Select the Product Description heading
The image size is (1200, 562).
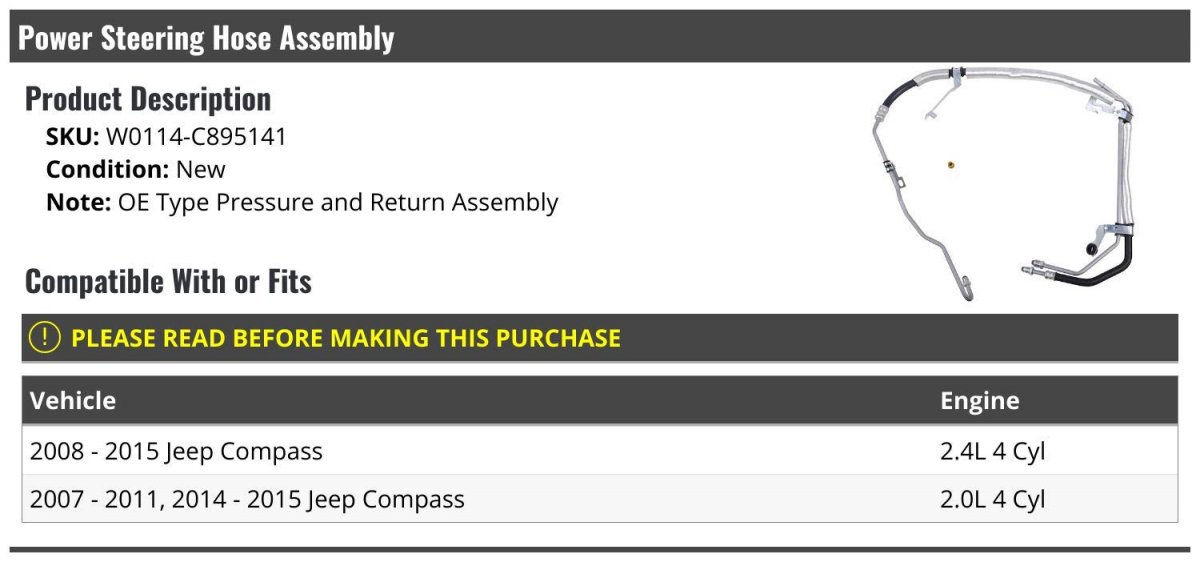pos(148,99)
